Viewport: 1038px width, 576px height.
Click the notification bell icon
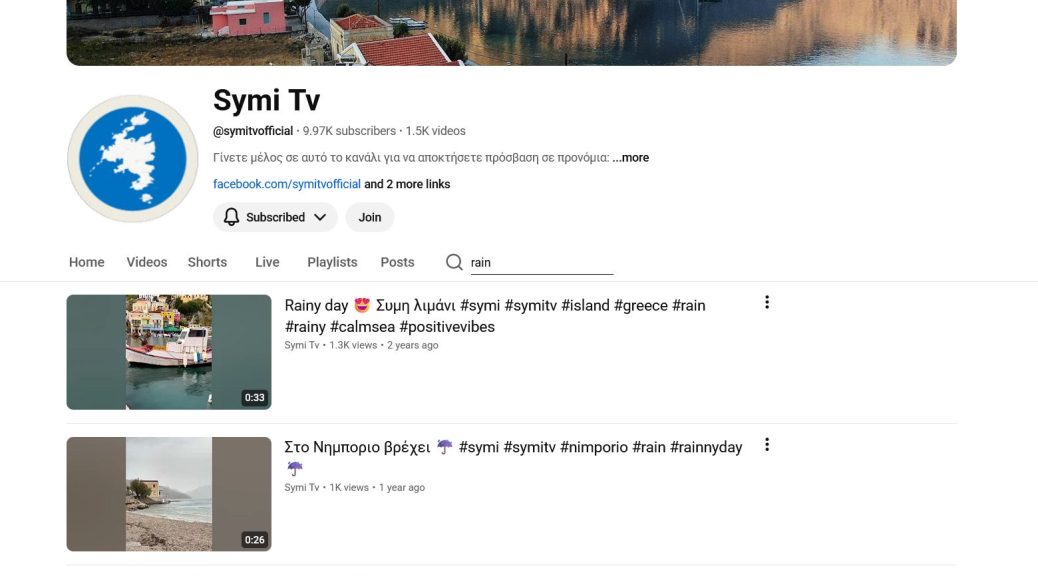tap(232, 217)
